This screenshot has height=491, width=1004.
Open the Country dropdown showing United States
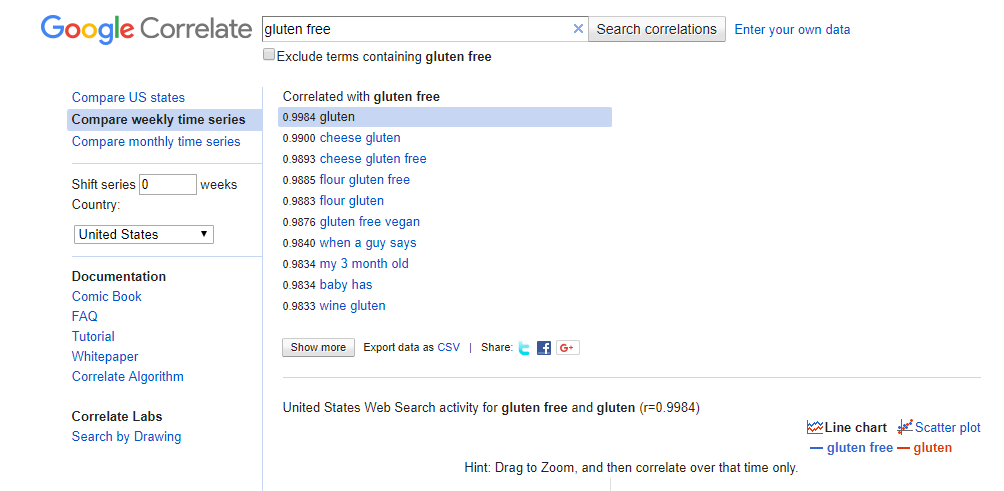click(144, 234)
